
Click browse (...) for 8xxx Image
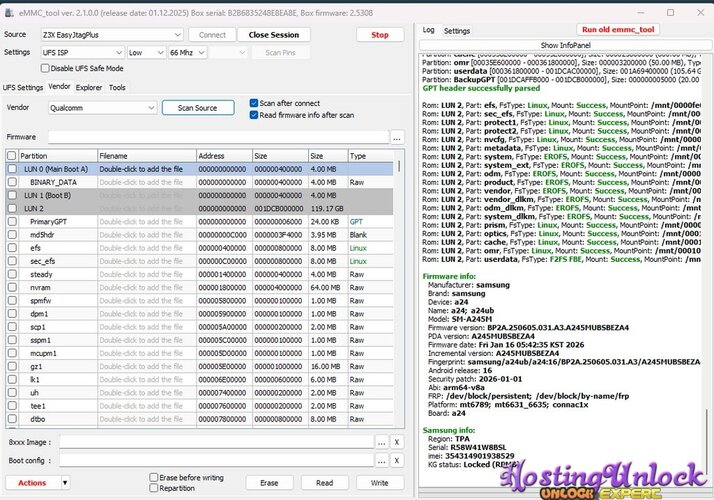click(381, 442)
